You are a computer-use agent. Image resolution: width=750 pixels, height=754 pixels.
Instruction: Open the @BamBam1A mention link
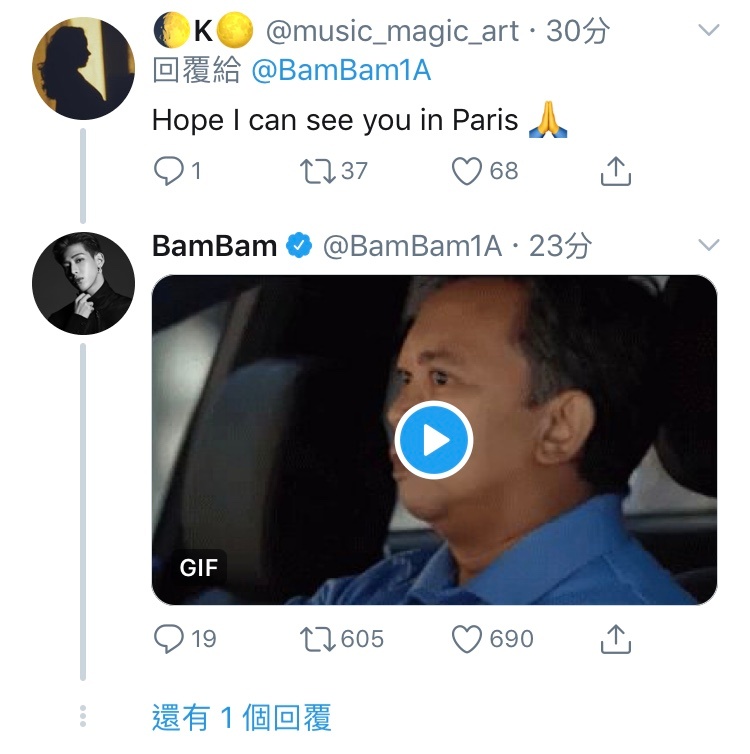click(x=340, y=72)
